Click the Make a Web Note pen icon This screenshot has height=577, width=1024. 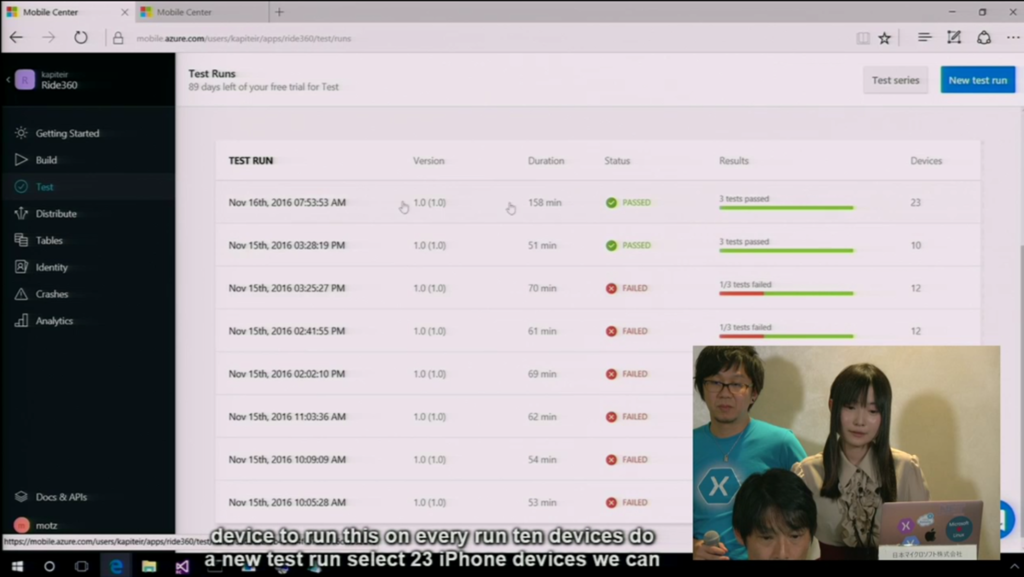(x=954, y=38)
